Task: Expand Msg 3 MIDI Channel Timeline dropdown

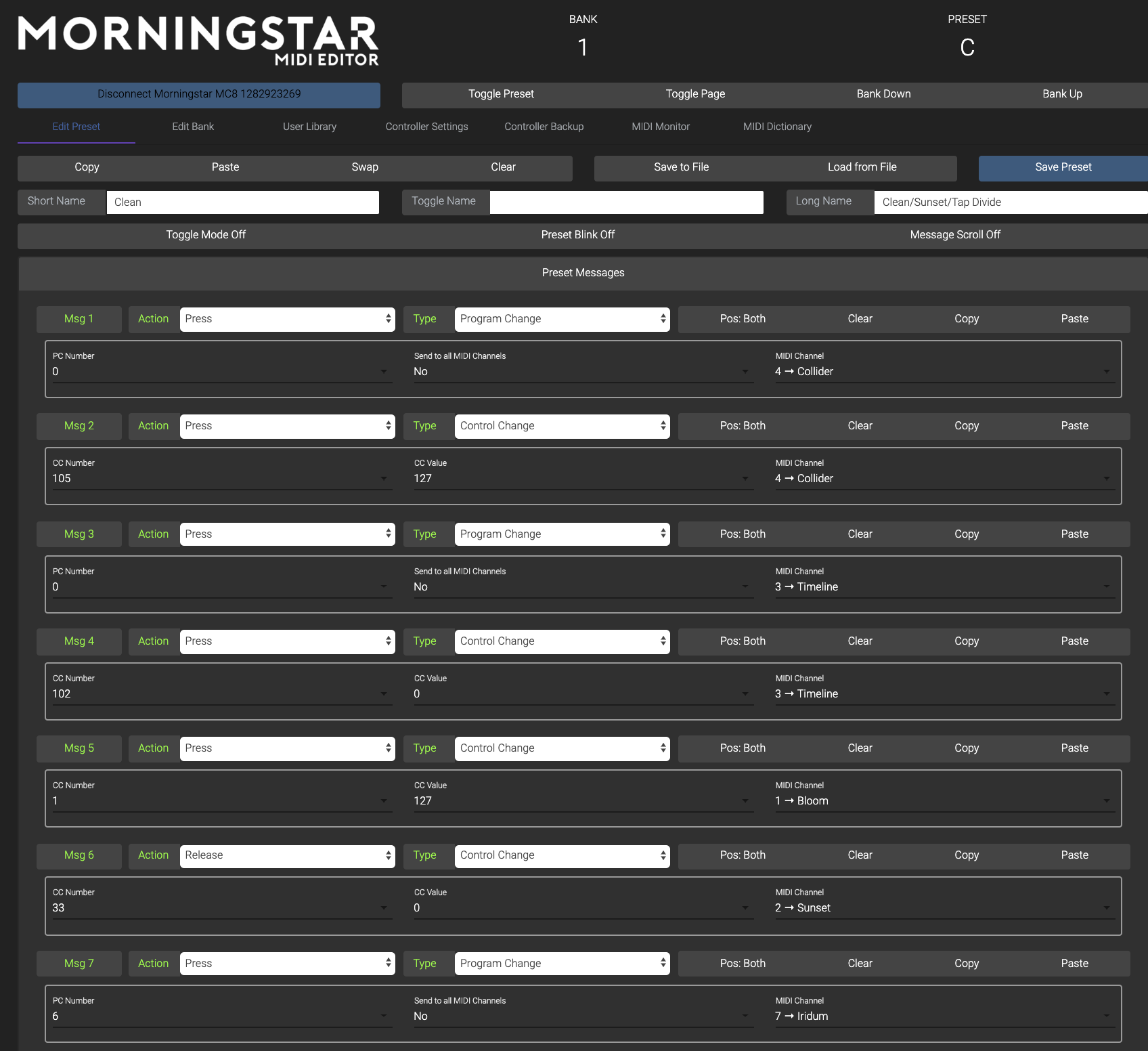Action: (x=944, y=586)
